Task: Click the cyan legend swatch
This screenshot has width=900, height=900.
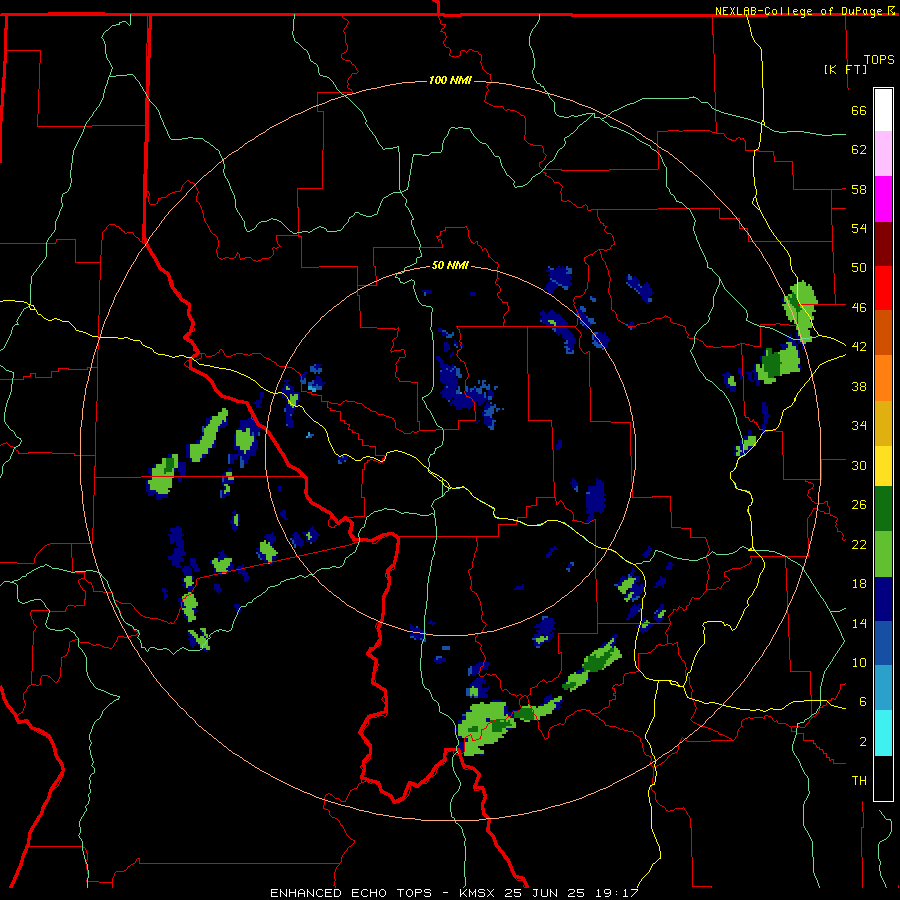Action: [x=883, y=733]
